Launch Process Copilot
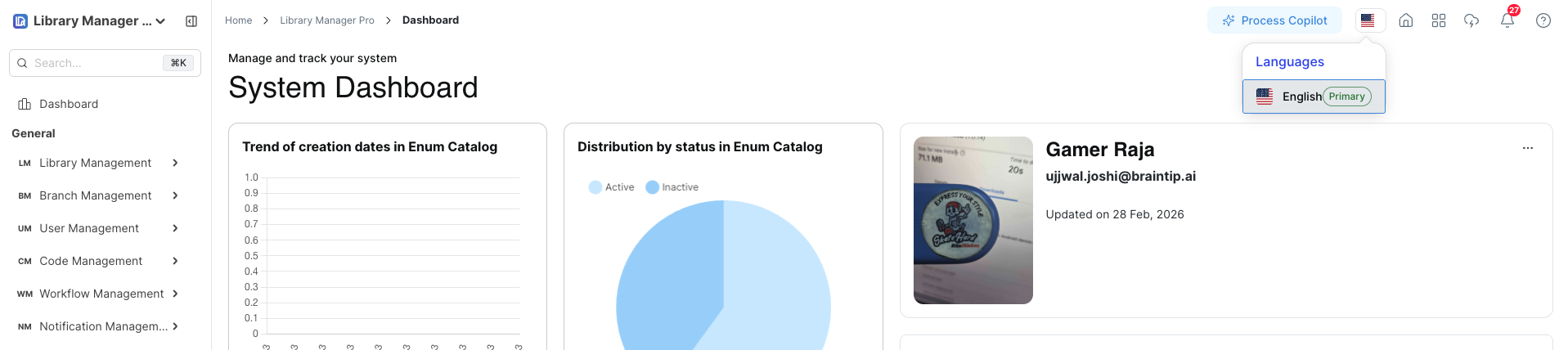The height and width of the screenshot is (350, 1568). point(1274,20)
